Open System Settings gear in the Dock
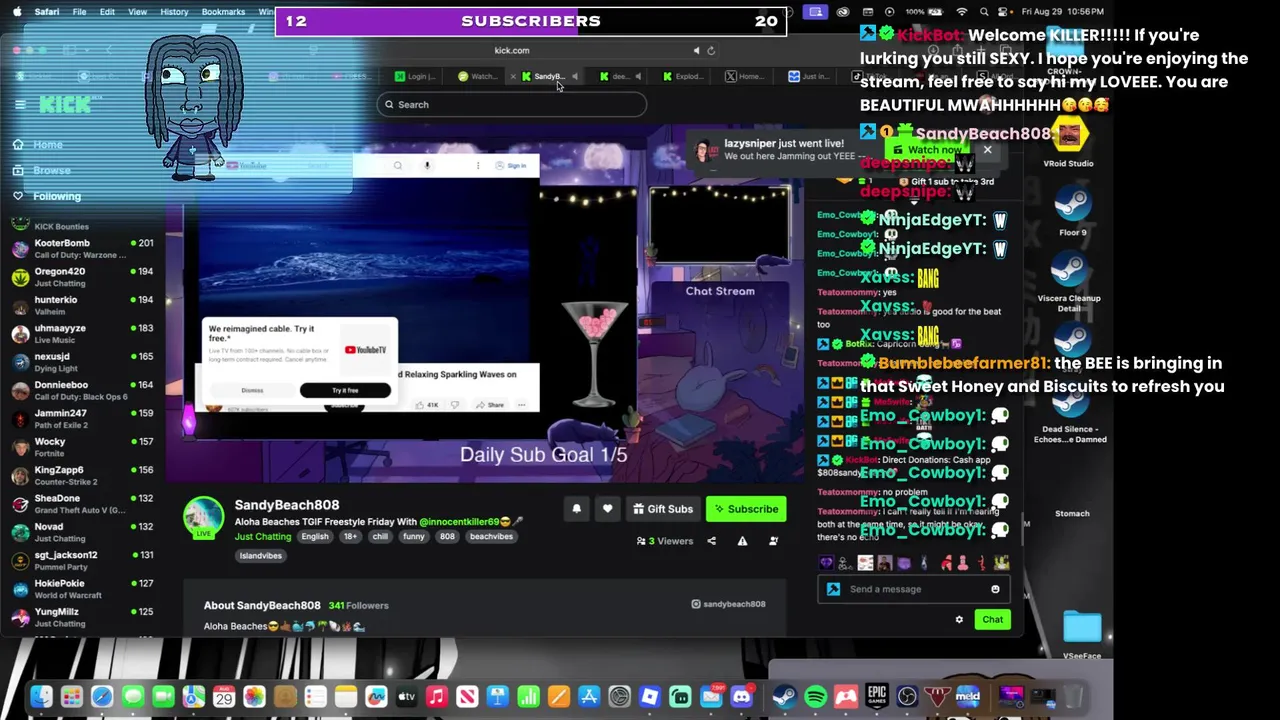The image size is (1280, 720). 620,697
